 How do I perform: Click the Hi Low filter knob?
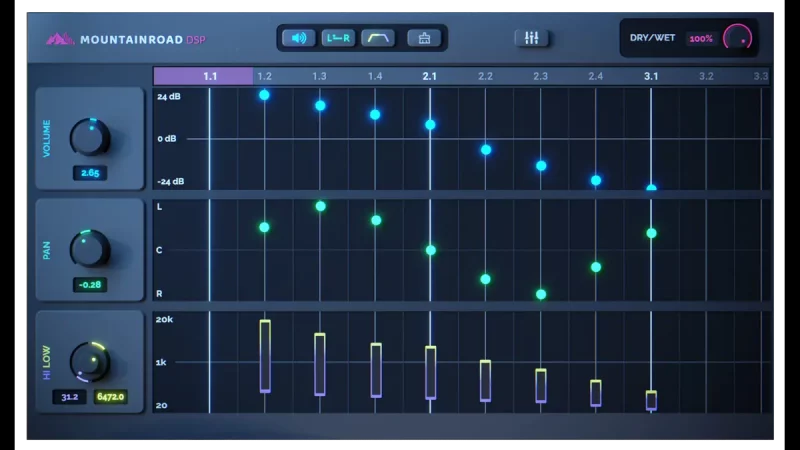click(x=90, y=361)
